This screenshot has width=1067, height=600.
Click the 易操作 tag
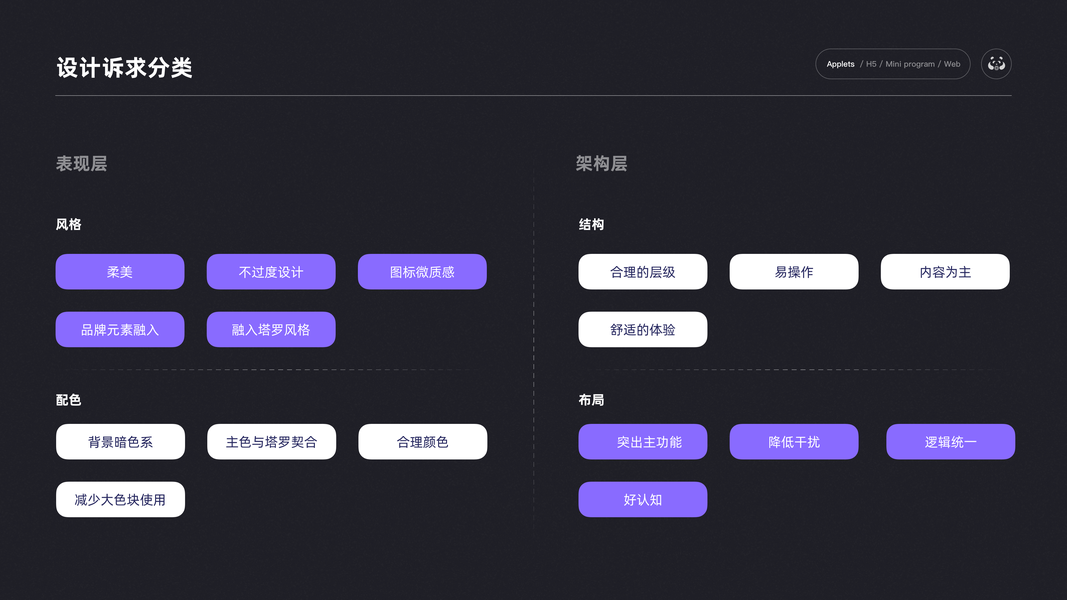click(x=794, y=272)
